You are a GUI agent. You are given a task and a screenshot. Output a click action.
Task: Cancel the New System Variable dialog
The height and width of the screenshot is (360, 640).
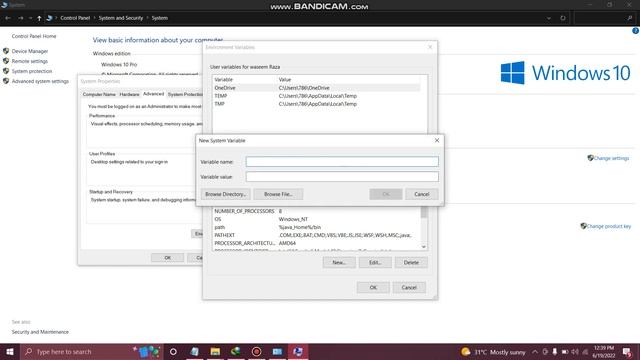[x=422, y=194]
